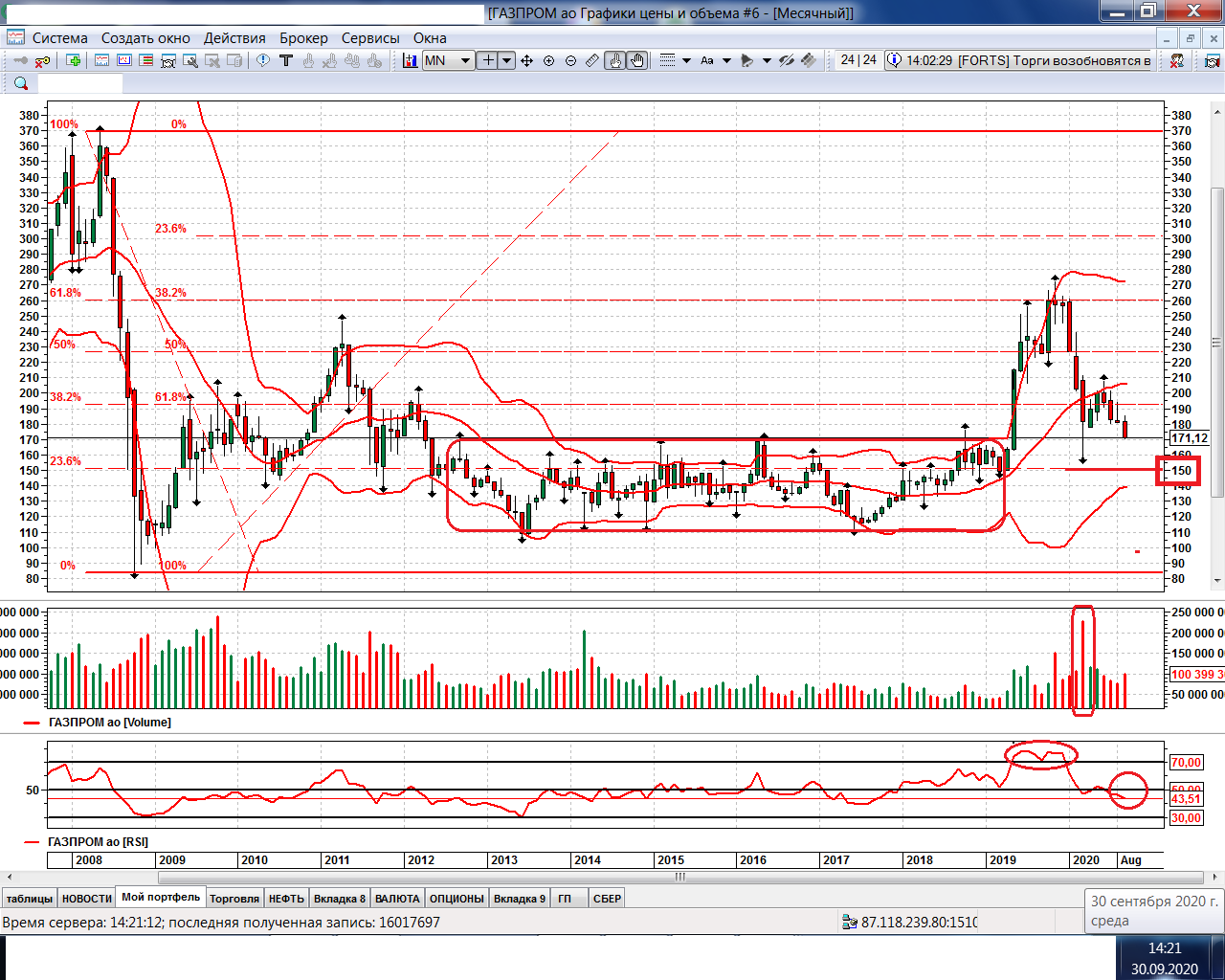Open the Действия menu

[x=234, y=38]
